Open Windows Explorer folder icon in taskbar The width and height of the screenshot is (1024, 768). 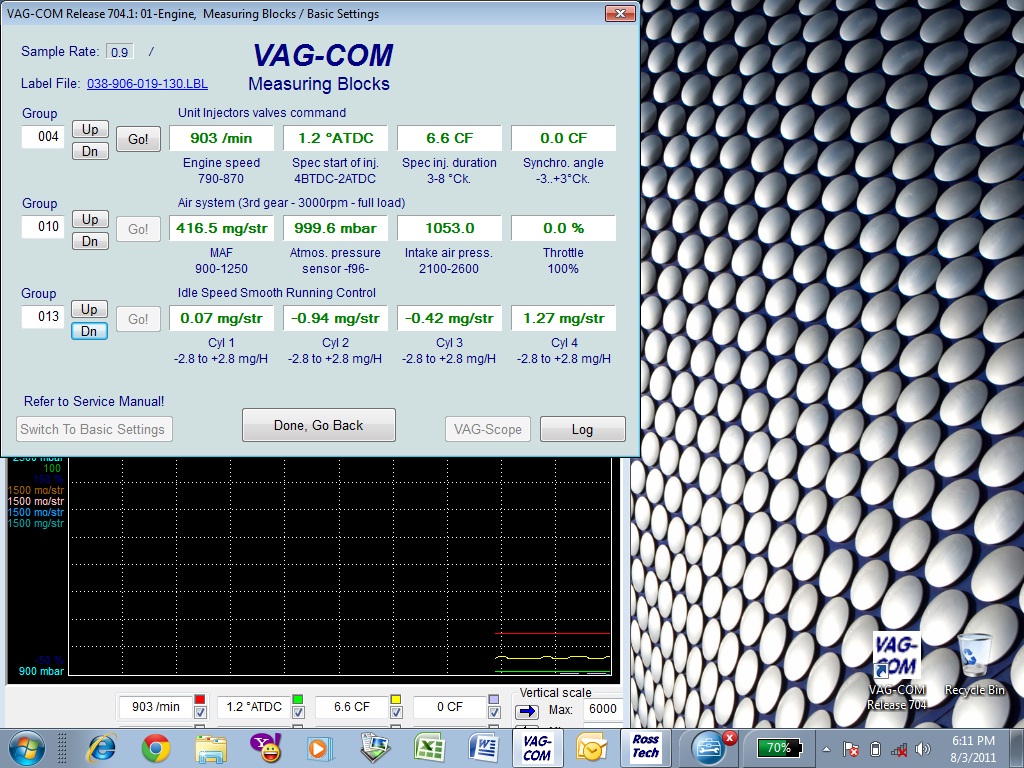pyautogui.click(x=211, y=748)
